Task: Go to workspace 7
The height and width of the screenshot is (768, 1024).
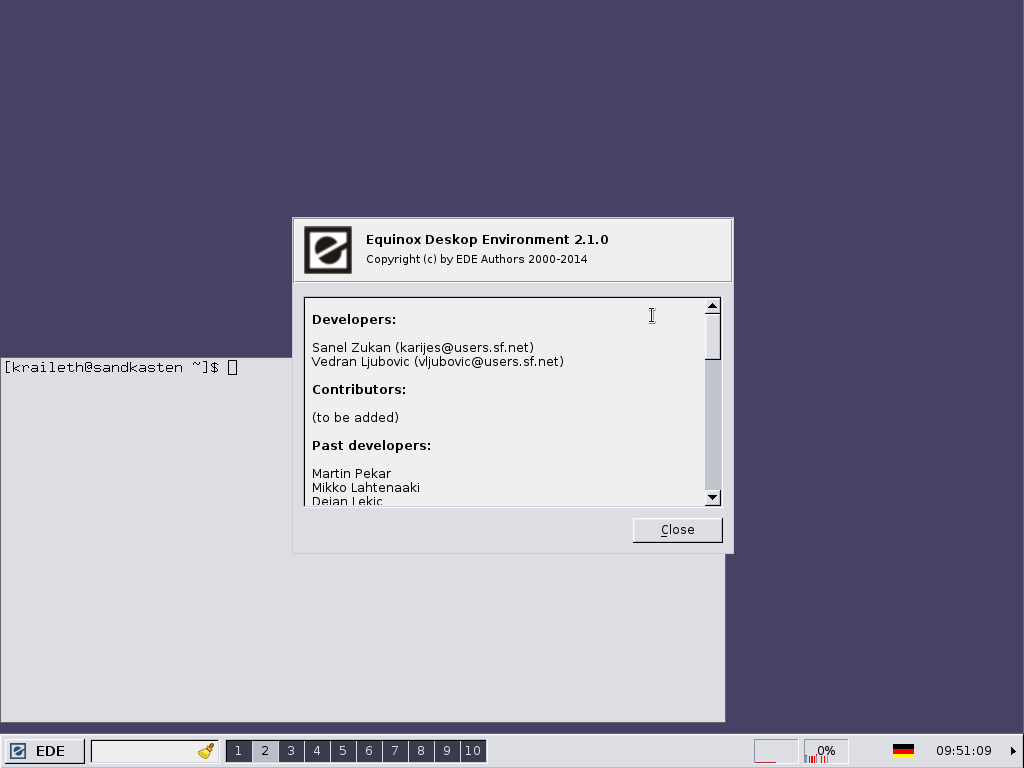Action: click(x=395, y=751)
